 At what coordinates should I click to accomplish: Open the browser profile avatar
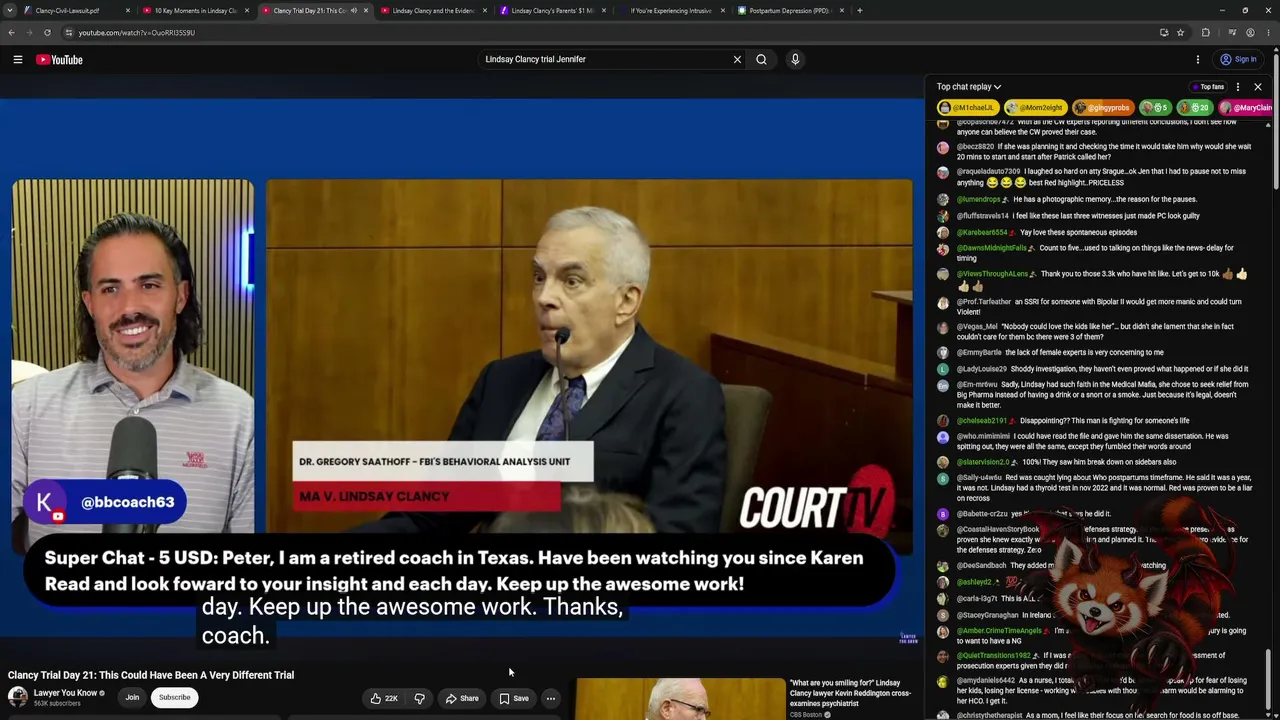click(1250, 33)
